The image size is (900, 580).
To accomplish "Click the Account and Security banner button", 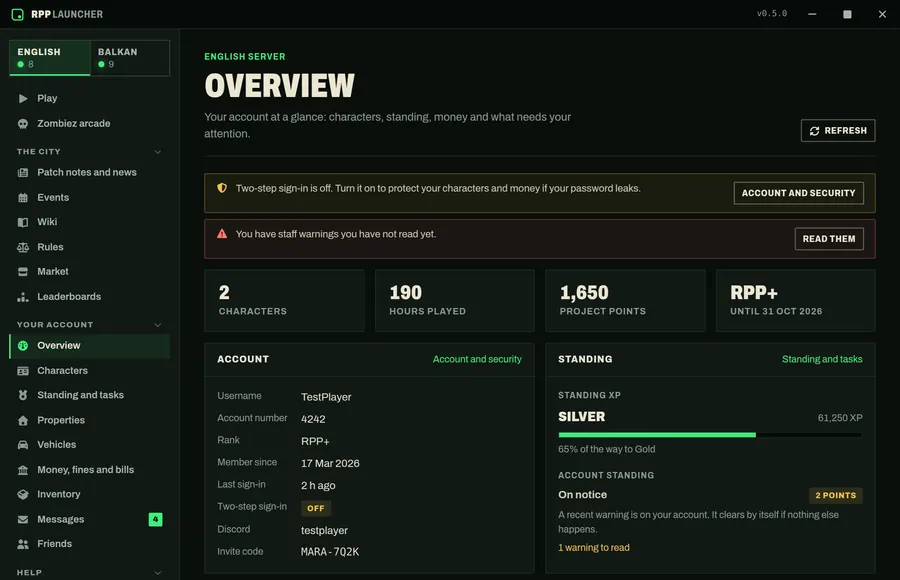I will tap(798, 194).
